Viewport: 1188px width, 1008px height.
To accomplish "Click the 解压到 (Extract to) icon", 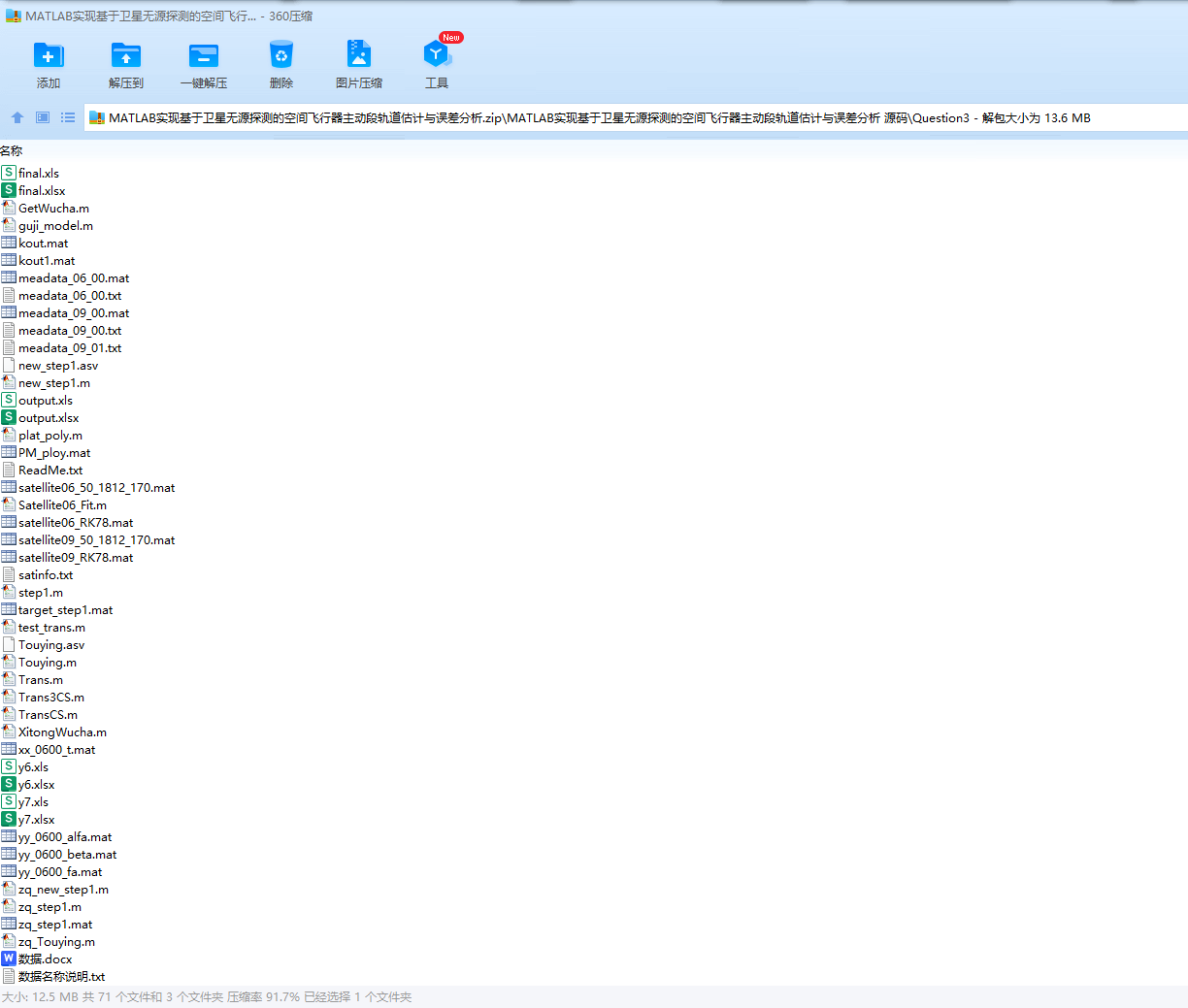I will pos(126,55).
